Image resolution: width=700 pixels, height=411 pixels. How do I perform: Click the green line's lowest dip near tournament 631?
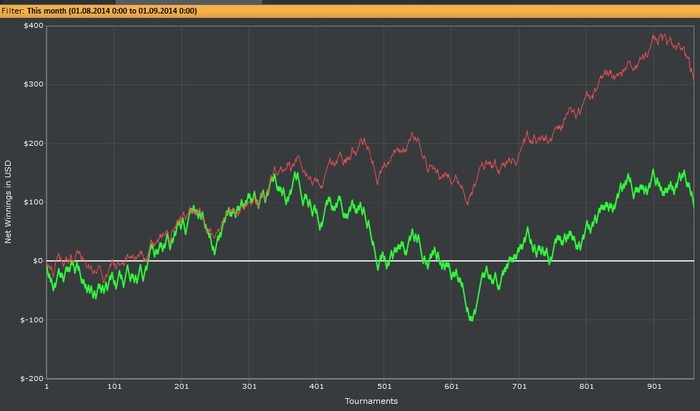pyautogui.click(x=471, y=319)
